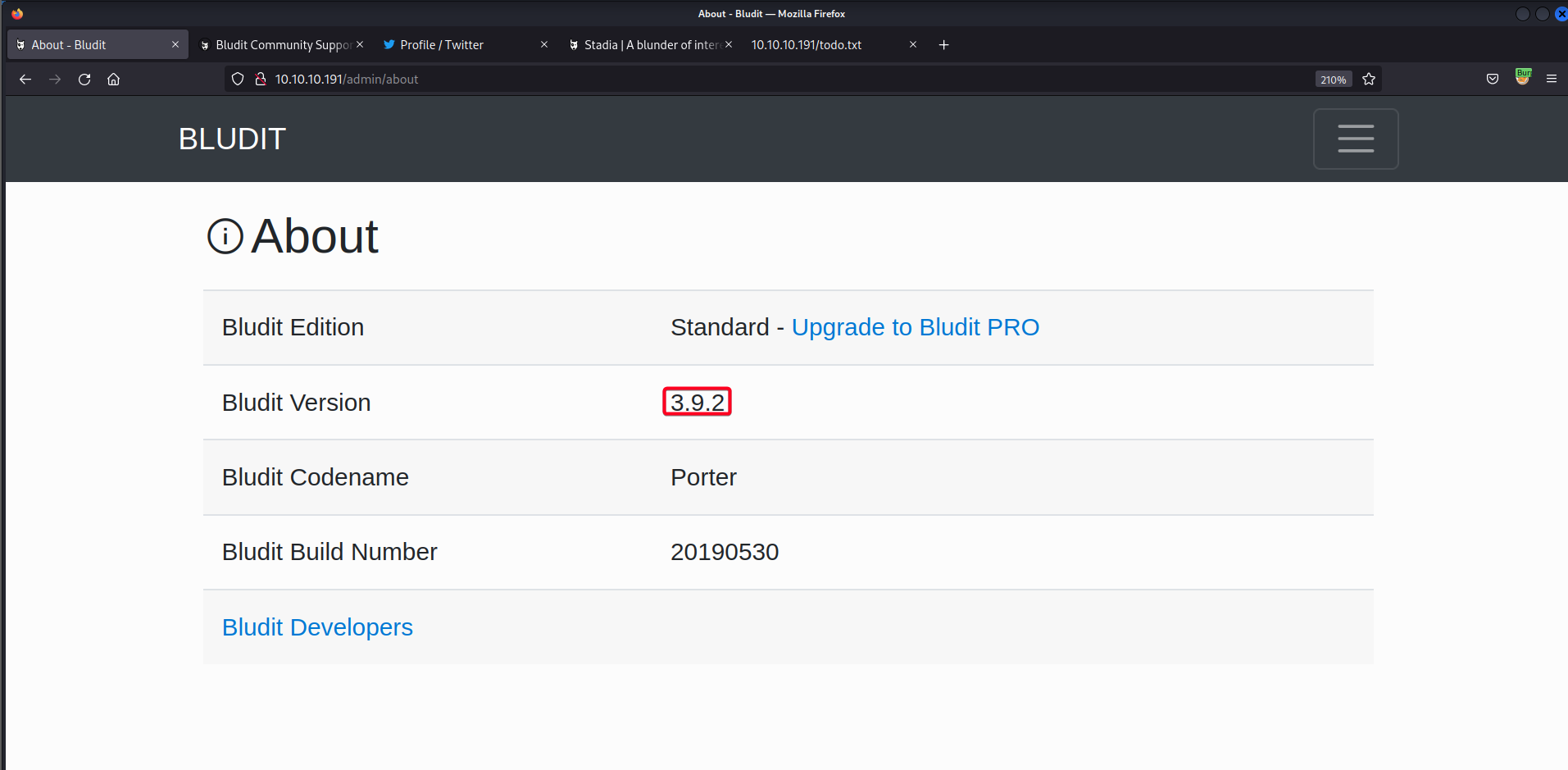Viewport: 1568px width, 770px height.
Task: Bookmark this page with the star icon
Action: click(1369, 80)
